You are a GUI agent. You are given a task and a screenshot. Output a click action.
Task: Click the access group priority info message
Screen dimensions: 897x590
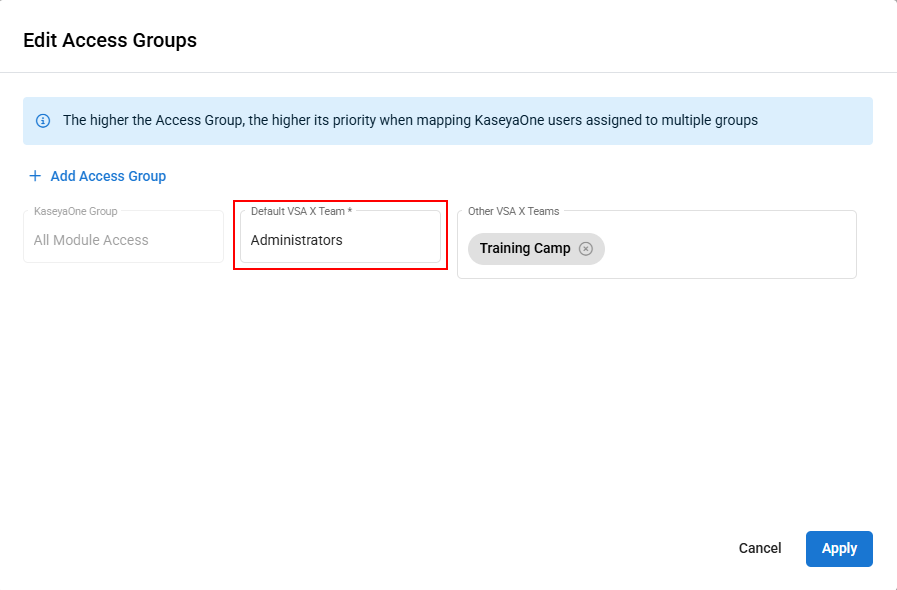click(x=410, y=121)
